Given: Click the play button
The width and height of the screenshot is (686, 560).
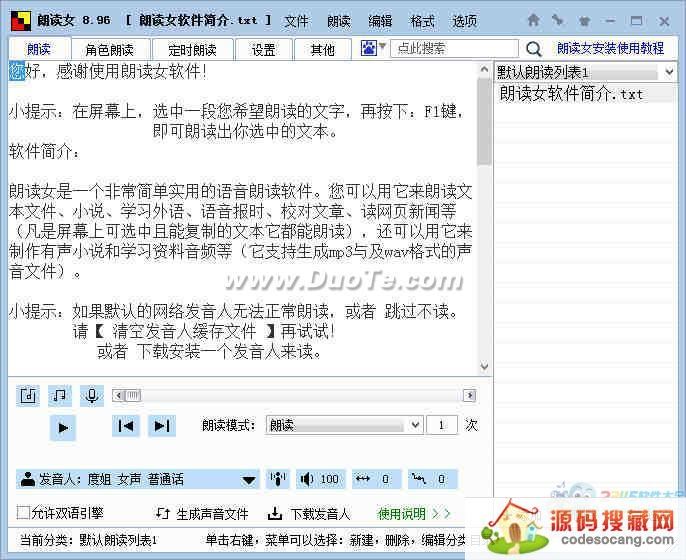Looking at the screenshot, I should tap(62, 427).
